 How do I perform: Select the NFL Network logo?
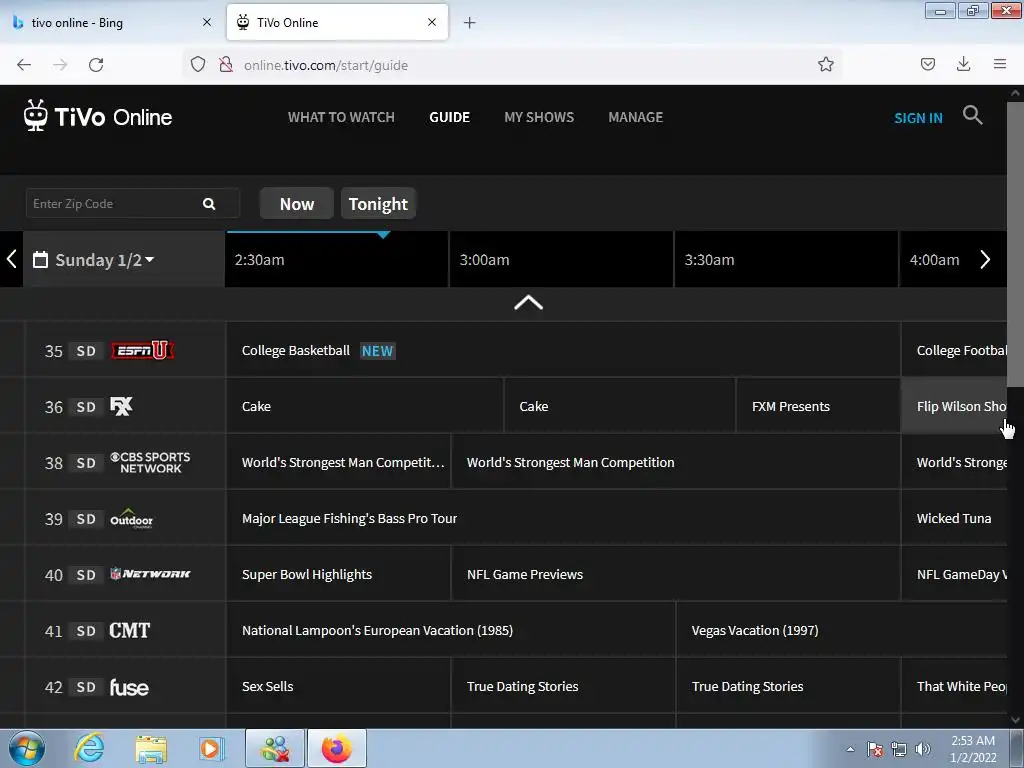click(150, 574)
